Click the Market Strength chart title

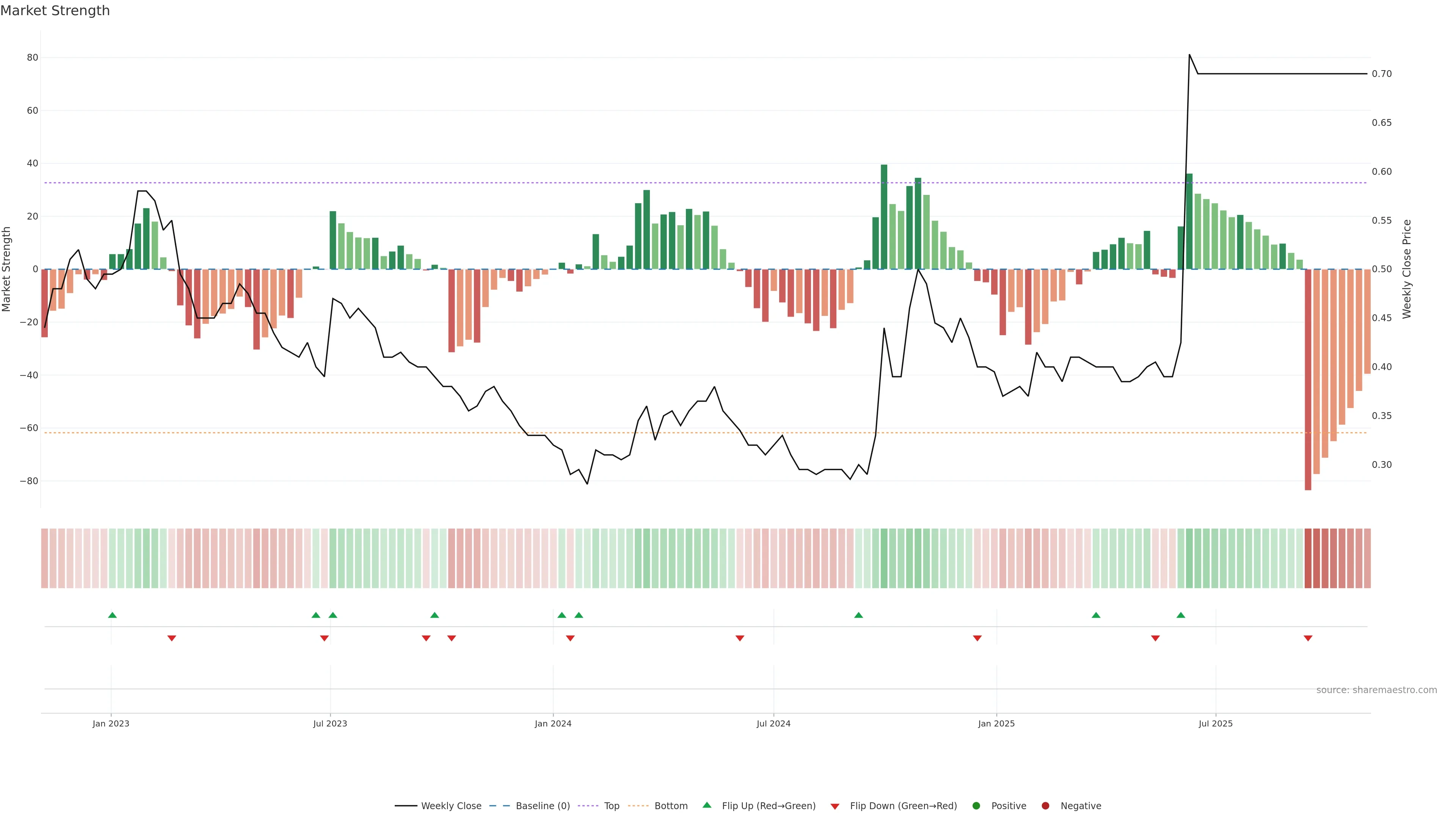point(55,11)
